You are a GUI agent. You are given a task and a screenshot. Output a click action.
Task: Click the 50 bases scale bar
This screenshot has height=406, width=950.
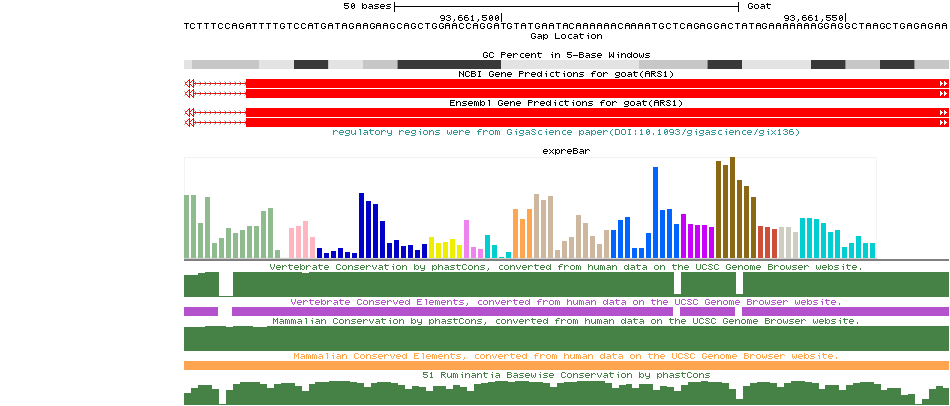click(566, 6)
